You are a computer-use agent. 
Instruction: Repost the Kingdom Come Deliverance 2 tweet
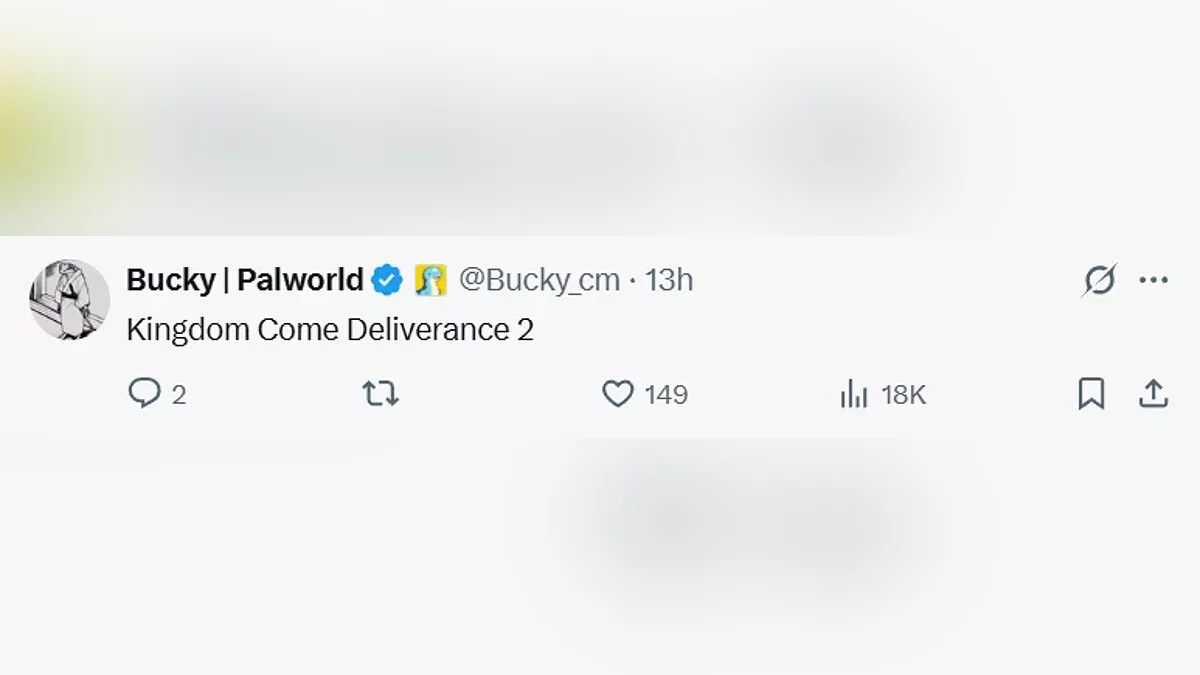[380, 394]
